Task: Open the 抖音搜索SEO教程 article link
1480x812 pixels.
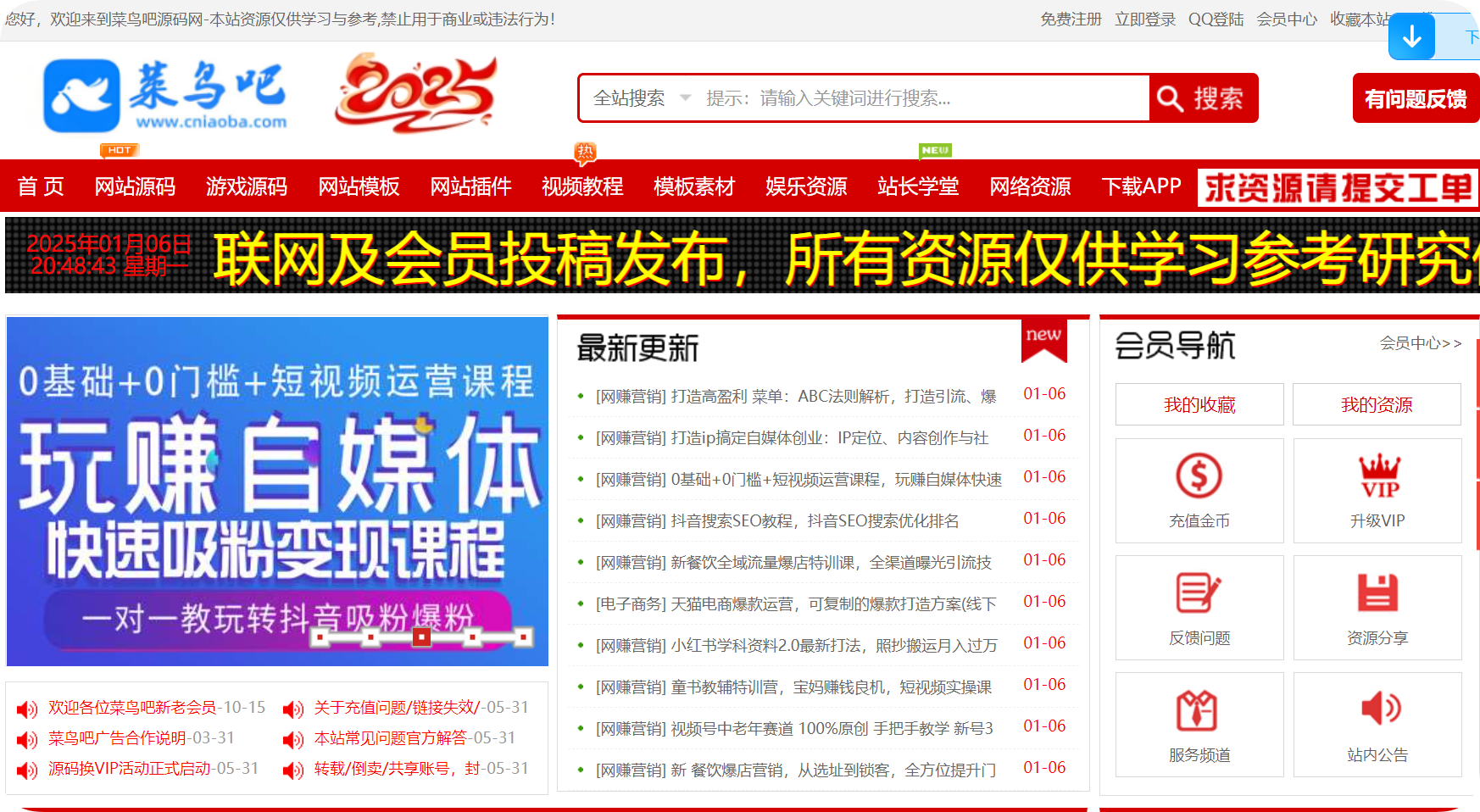Action: point(777,521)
